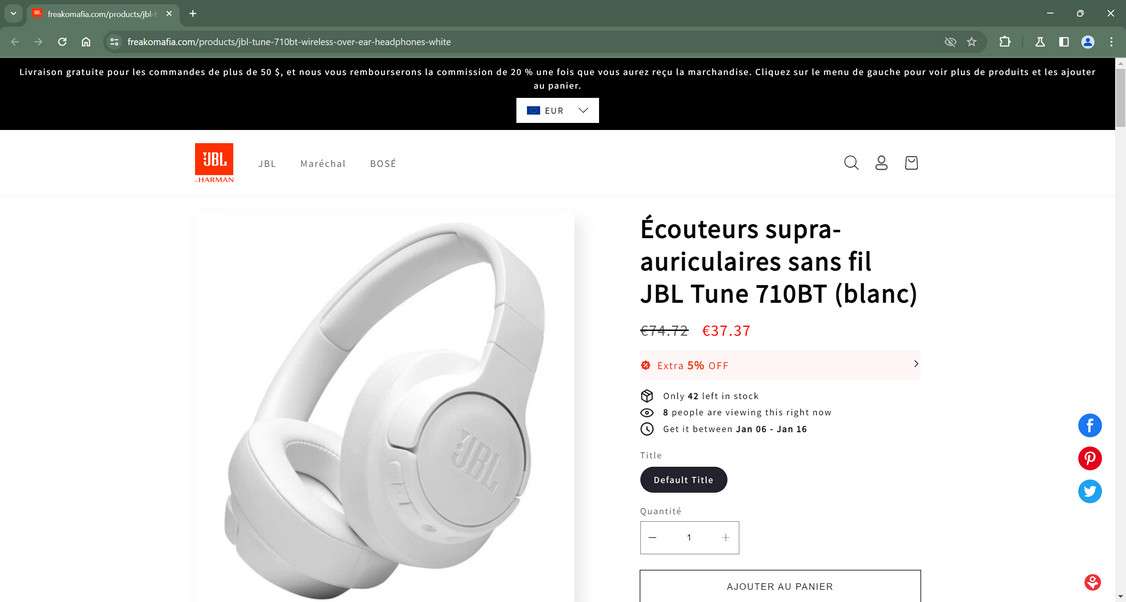Share on Facebook via blue icon
The image size is (1126, 602).
tap(1089, 425)
